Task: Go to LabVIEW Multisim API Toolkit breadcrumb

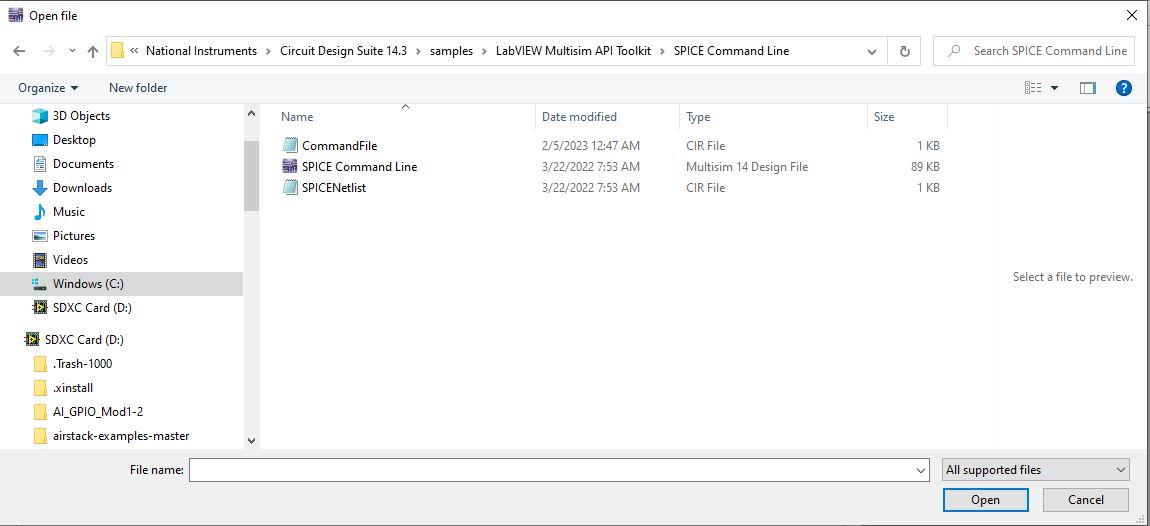Action: pyautogui.click(x=573, y=51)
